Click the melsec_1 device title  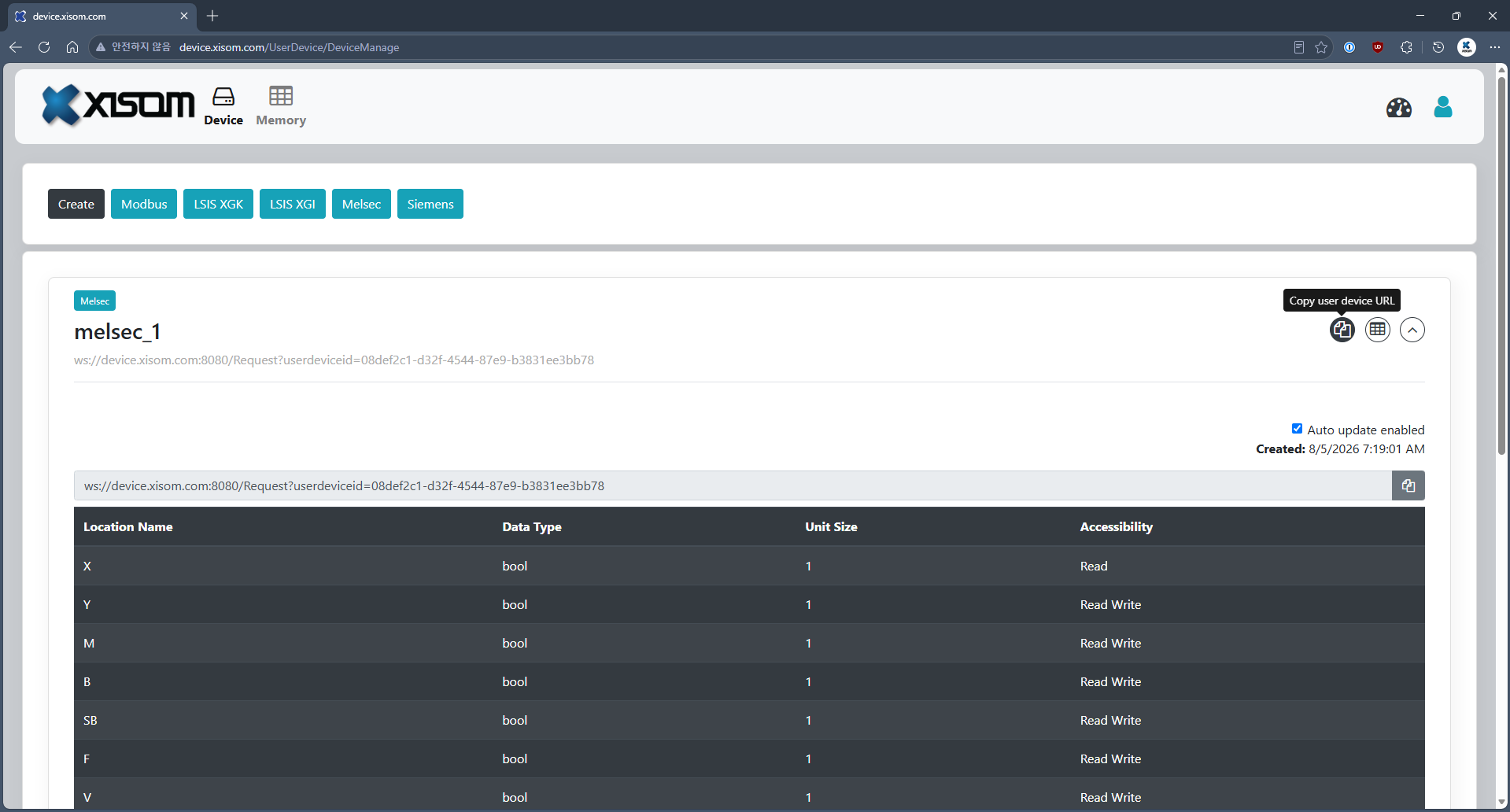(117, 332)
